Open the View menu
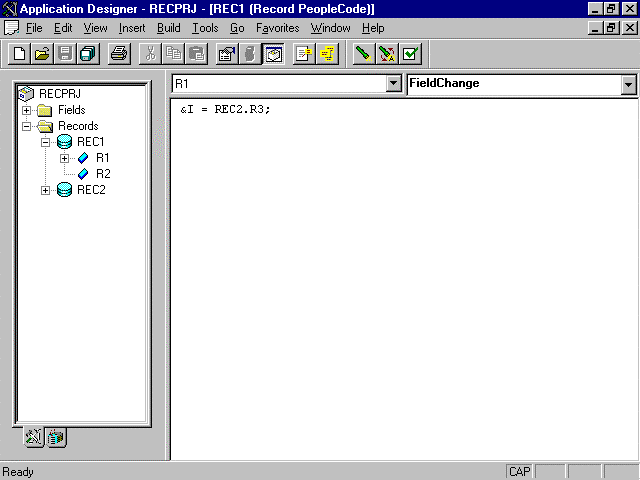The image size is (640, 480). coord(96,28)
